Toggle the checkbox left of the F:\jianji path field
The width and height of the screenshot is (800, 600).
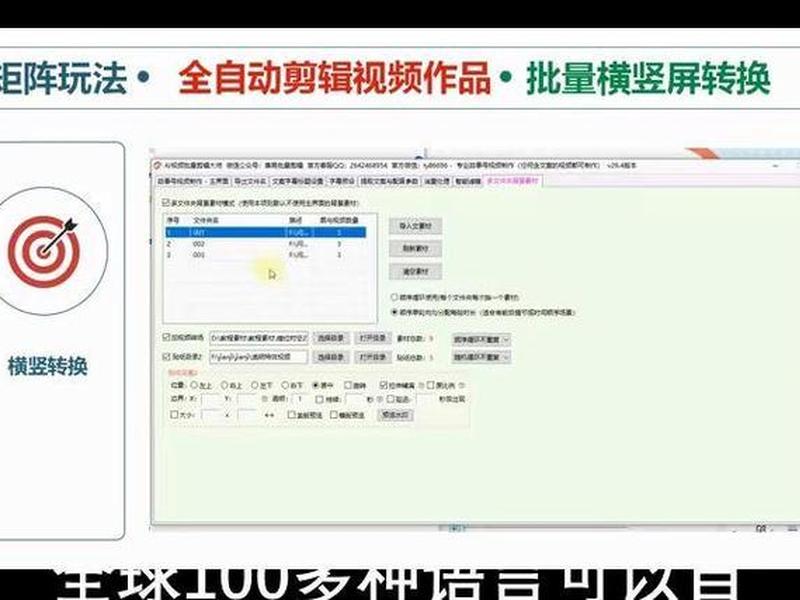point(166,357)
